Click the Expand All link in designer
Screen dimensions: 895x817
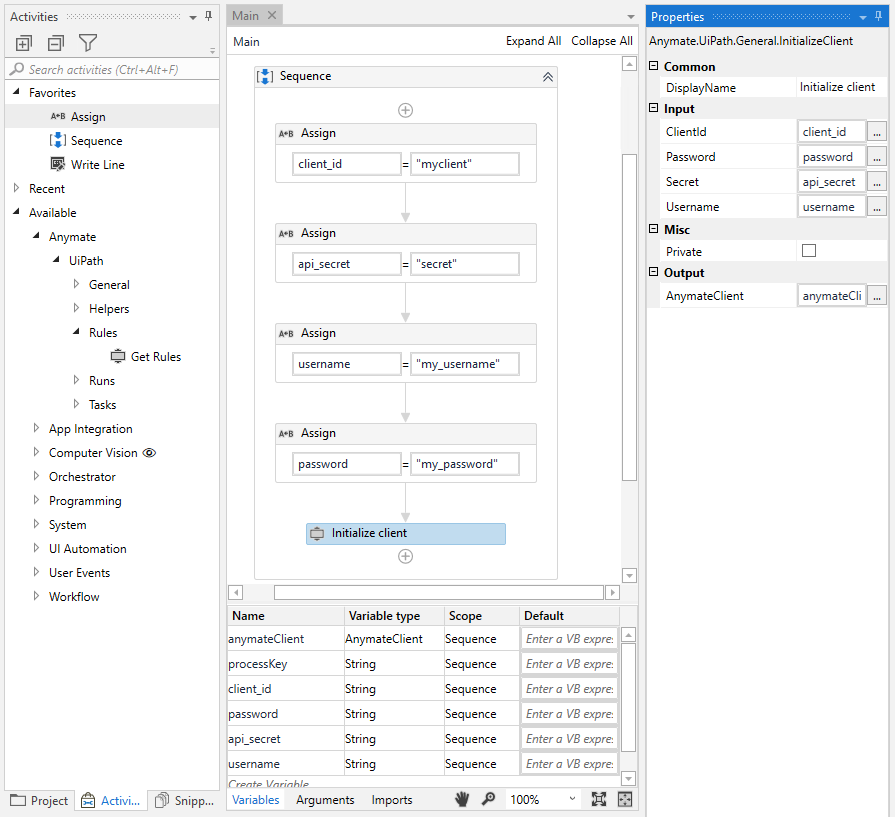[x=533, y=41]
